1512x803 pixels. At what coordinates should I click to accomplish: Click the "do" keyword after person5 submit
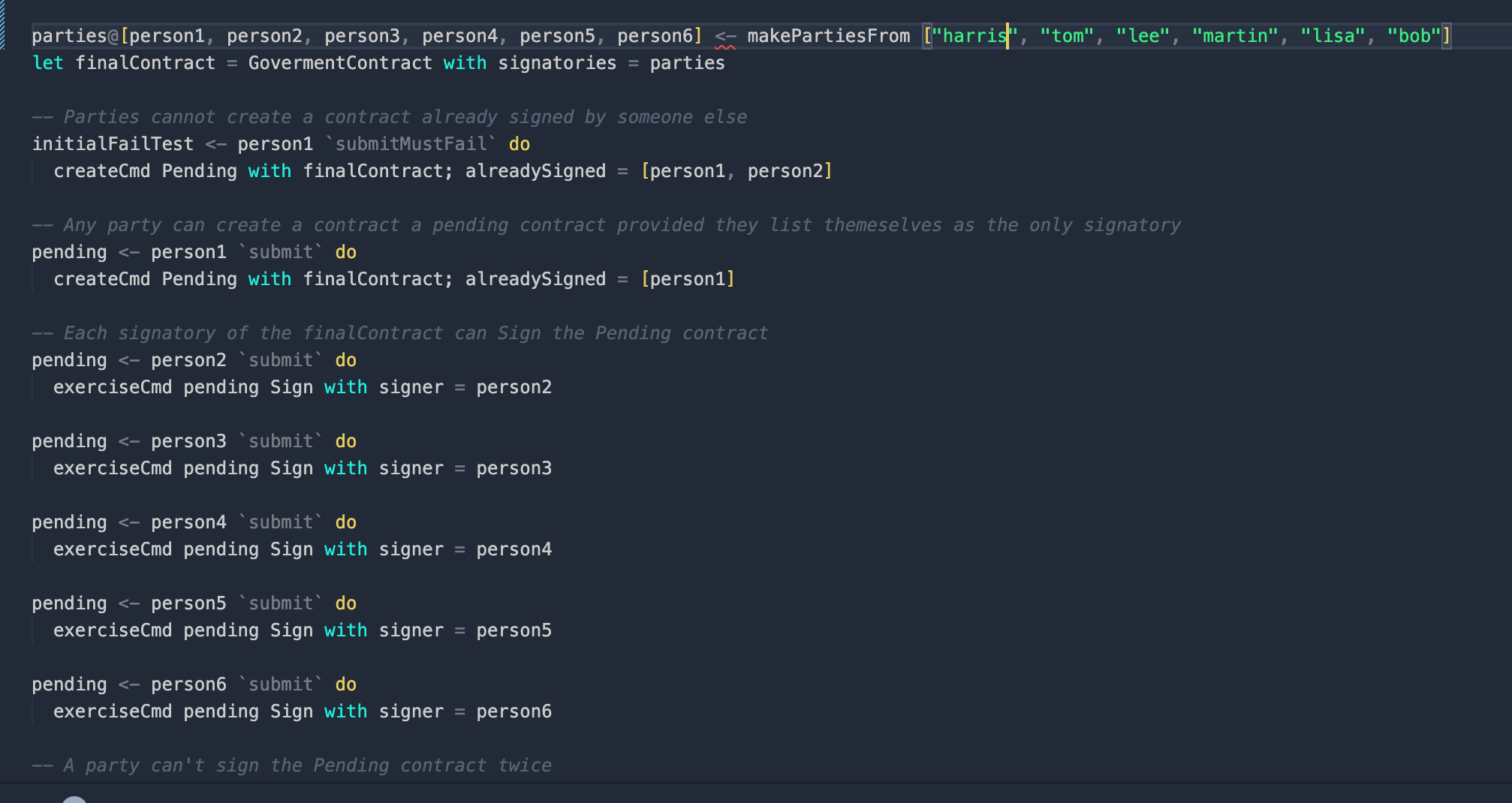(x=345, y=603)
